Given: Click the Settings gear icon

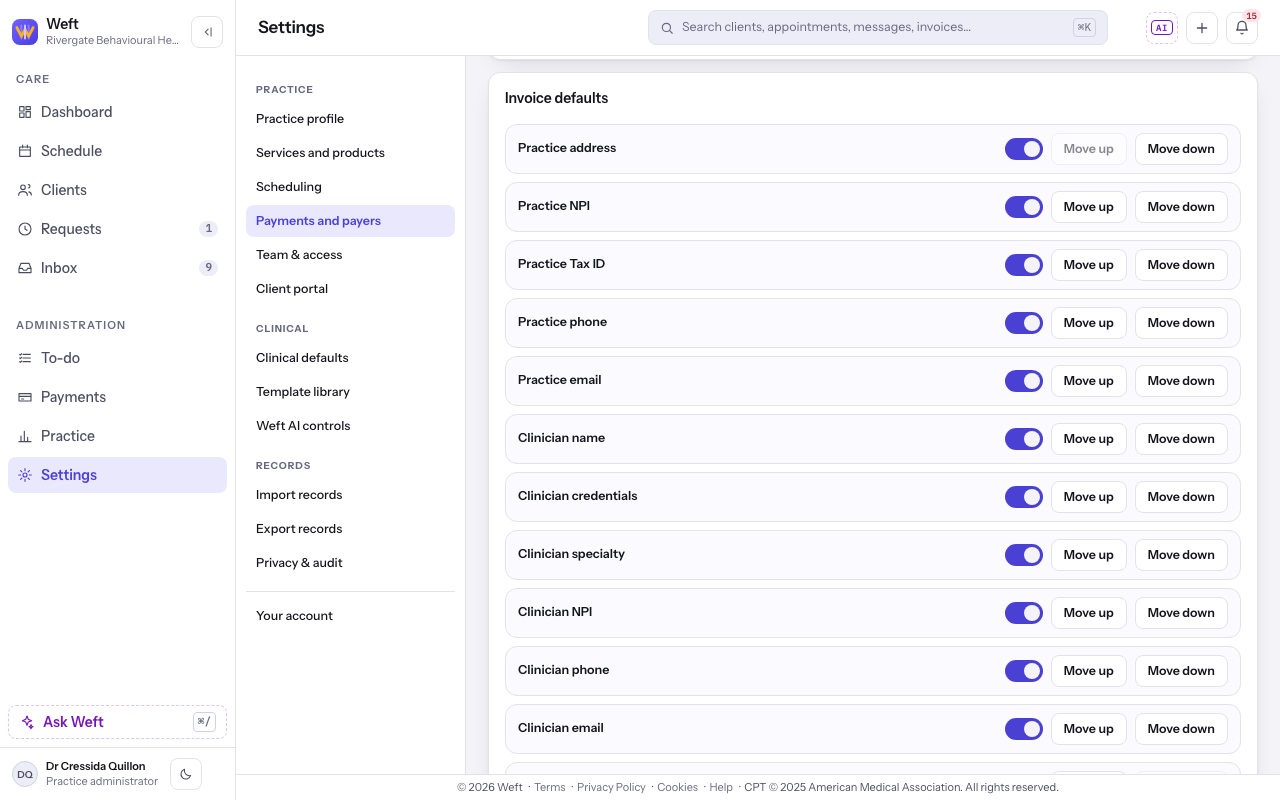Looking at the screenshot, I should click(25, 475).
